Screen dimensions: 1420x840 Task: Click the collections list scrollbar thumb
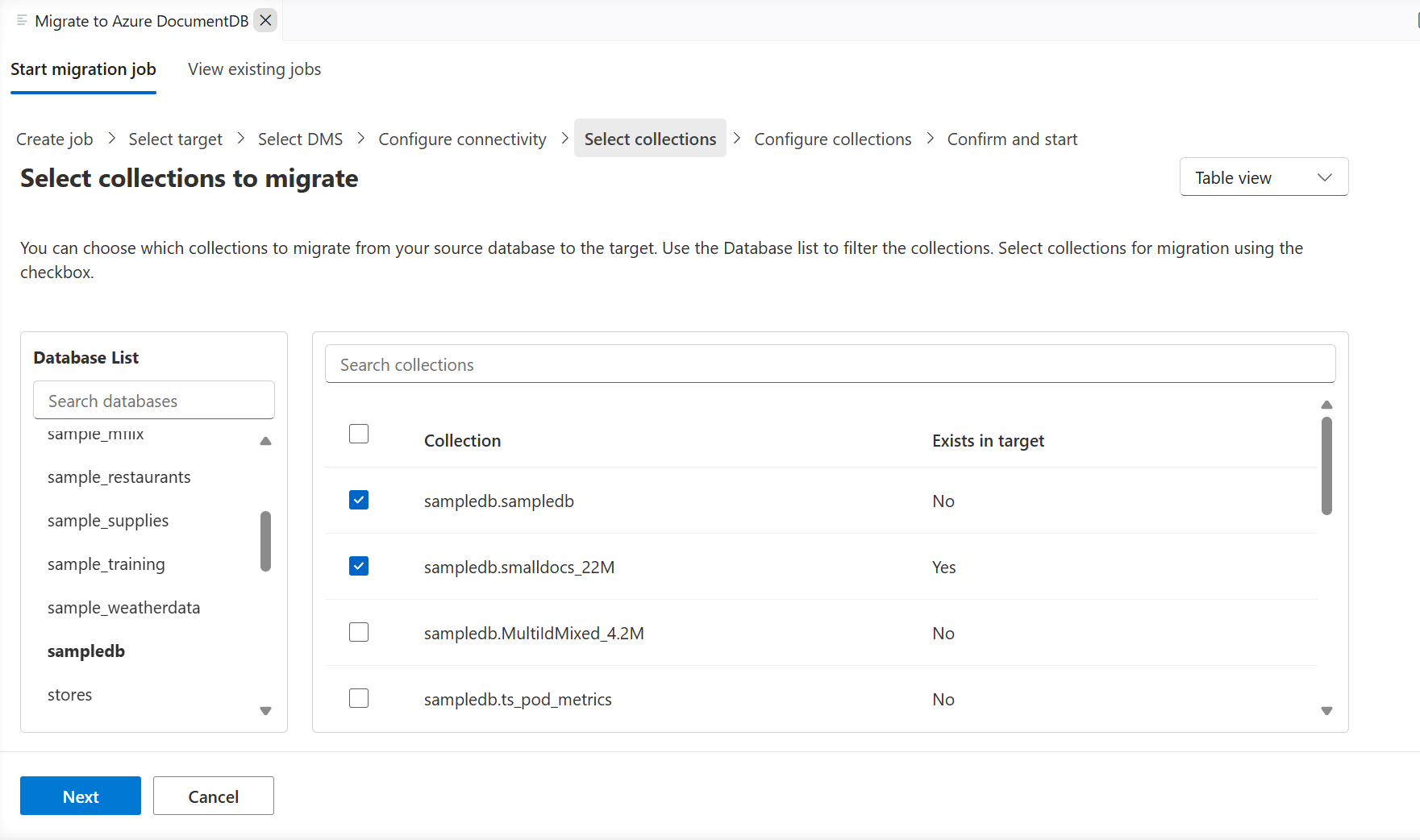click(1327, 466)
